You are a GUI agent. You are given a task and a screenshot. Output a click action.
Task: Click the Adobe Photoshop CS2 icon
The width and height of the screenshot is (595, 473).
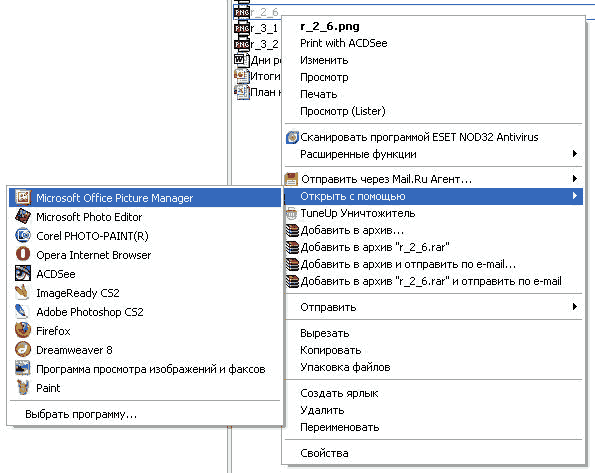point(23,311)
